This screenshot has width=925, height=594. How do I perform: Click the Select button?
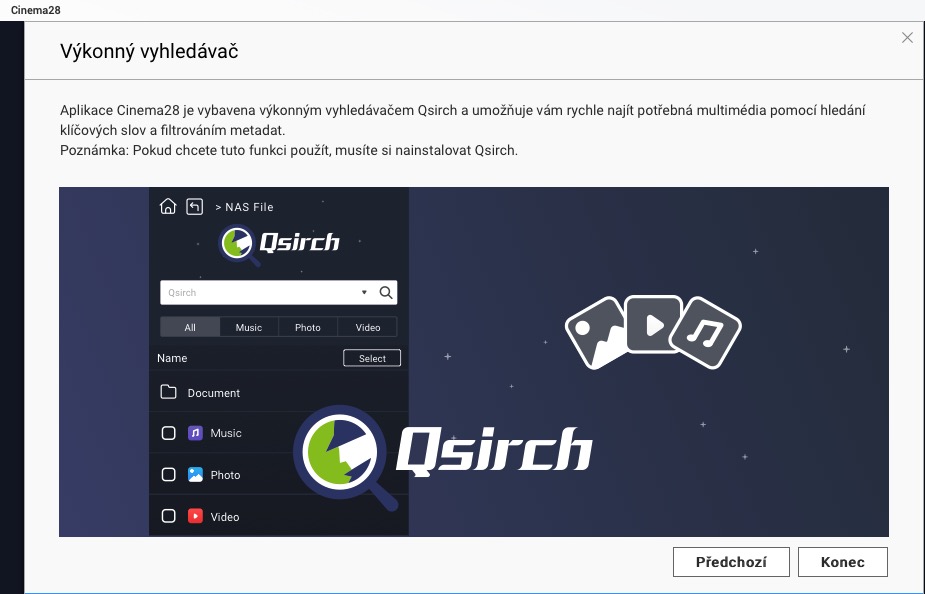pos(372,358)
